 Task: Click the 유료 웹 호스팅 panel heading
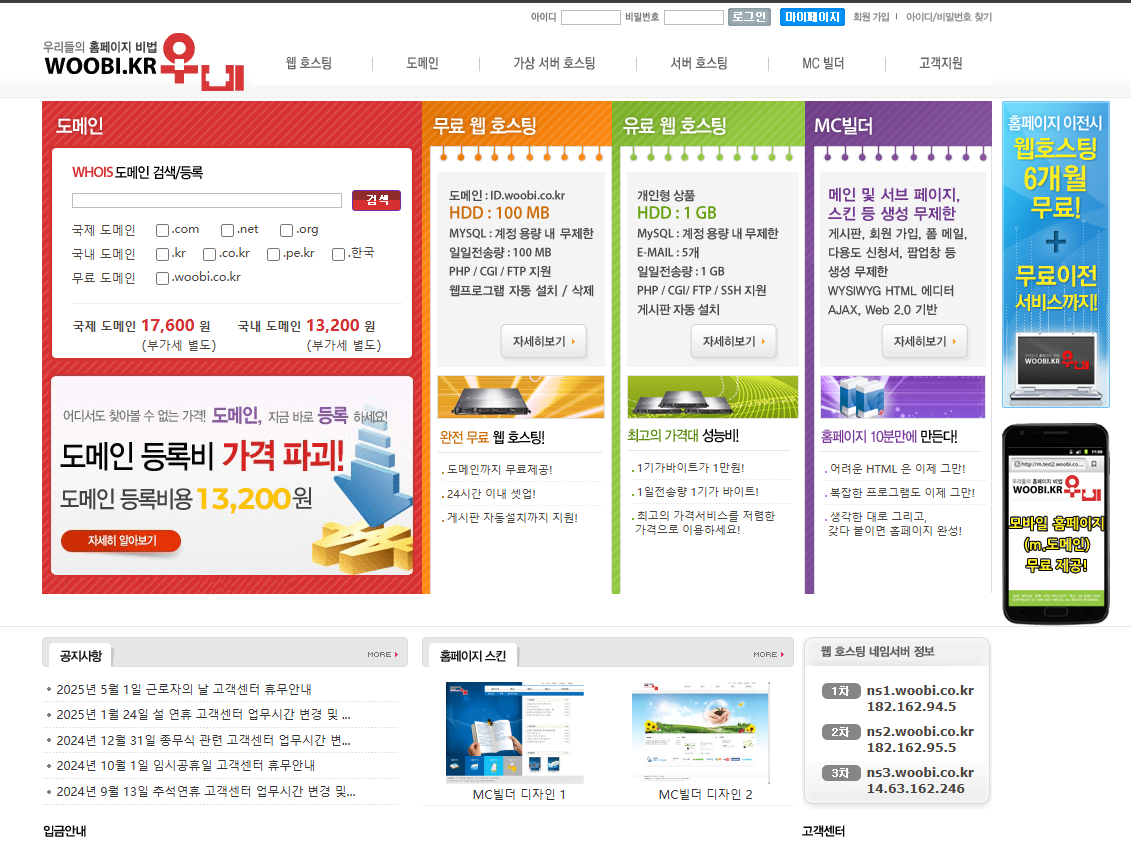[x=674, y=125]
